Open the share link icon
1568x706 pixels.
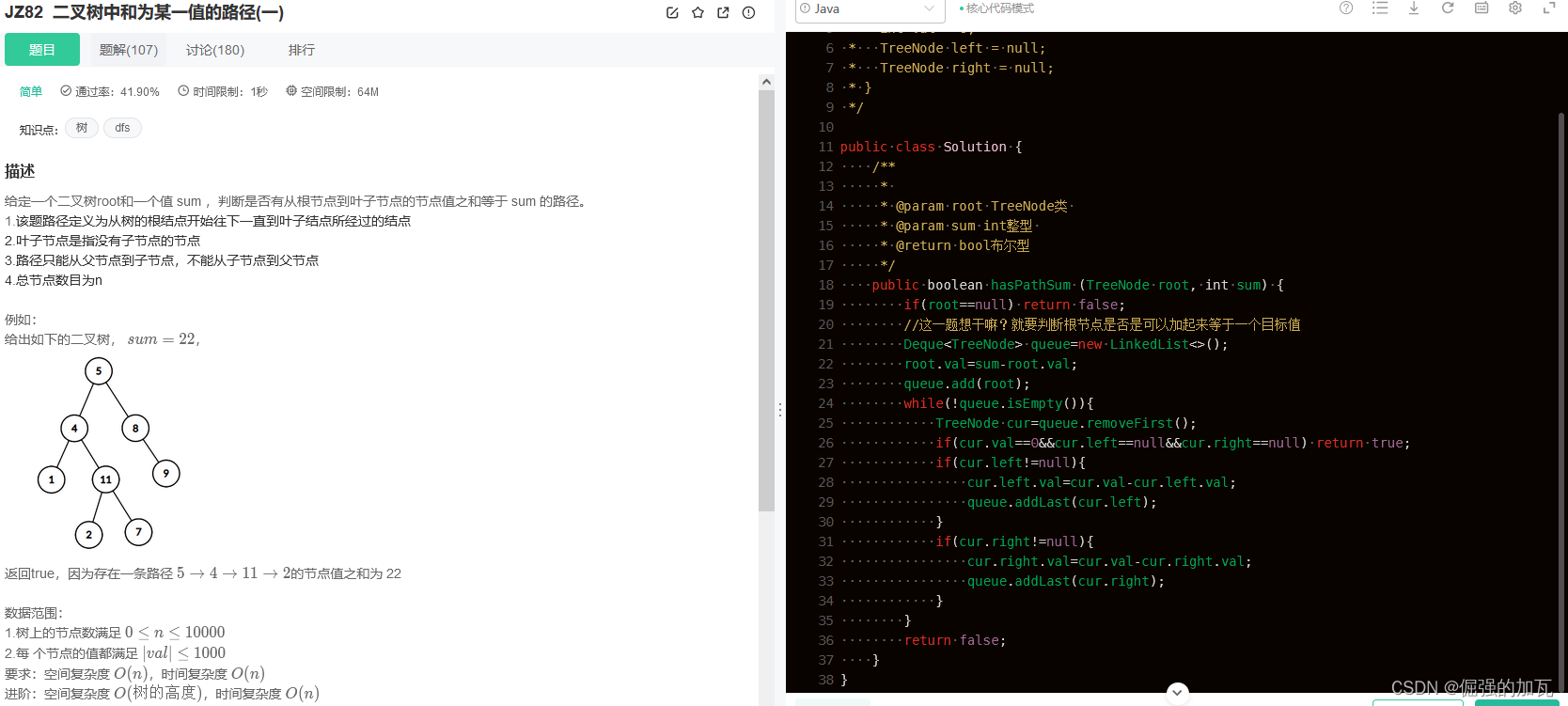click(x=723, y=12)
